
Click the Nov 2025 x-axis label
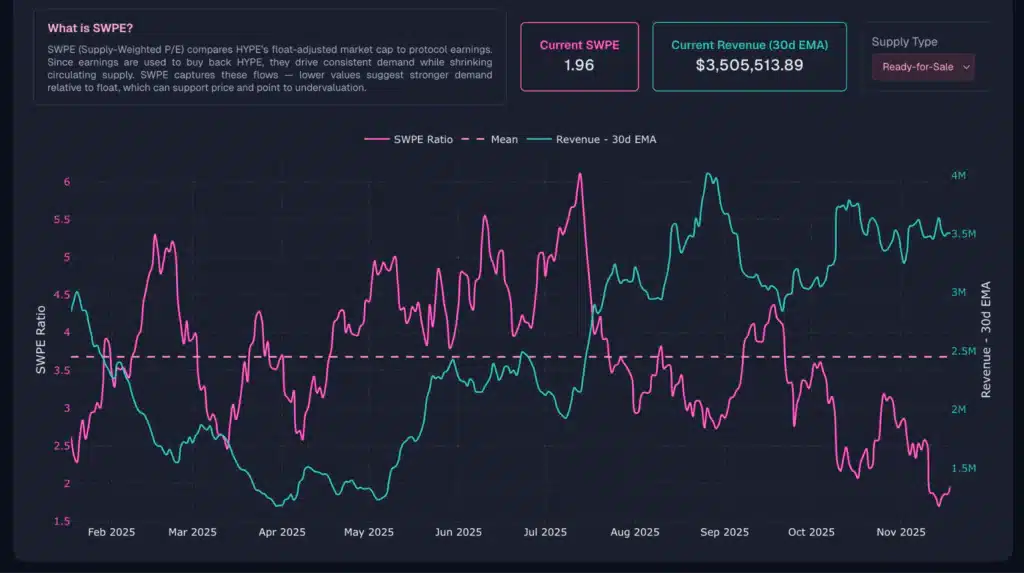point(900,532)
